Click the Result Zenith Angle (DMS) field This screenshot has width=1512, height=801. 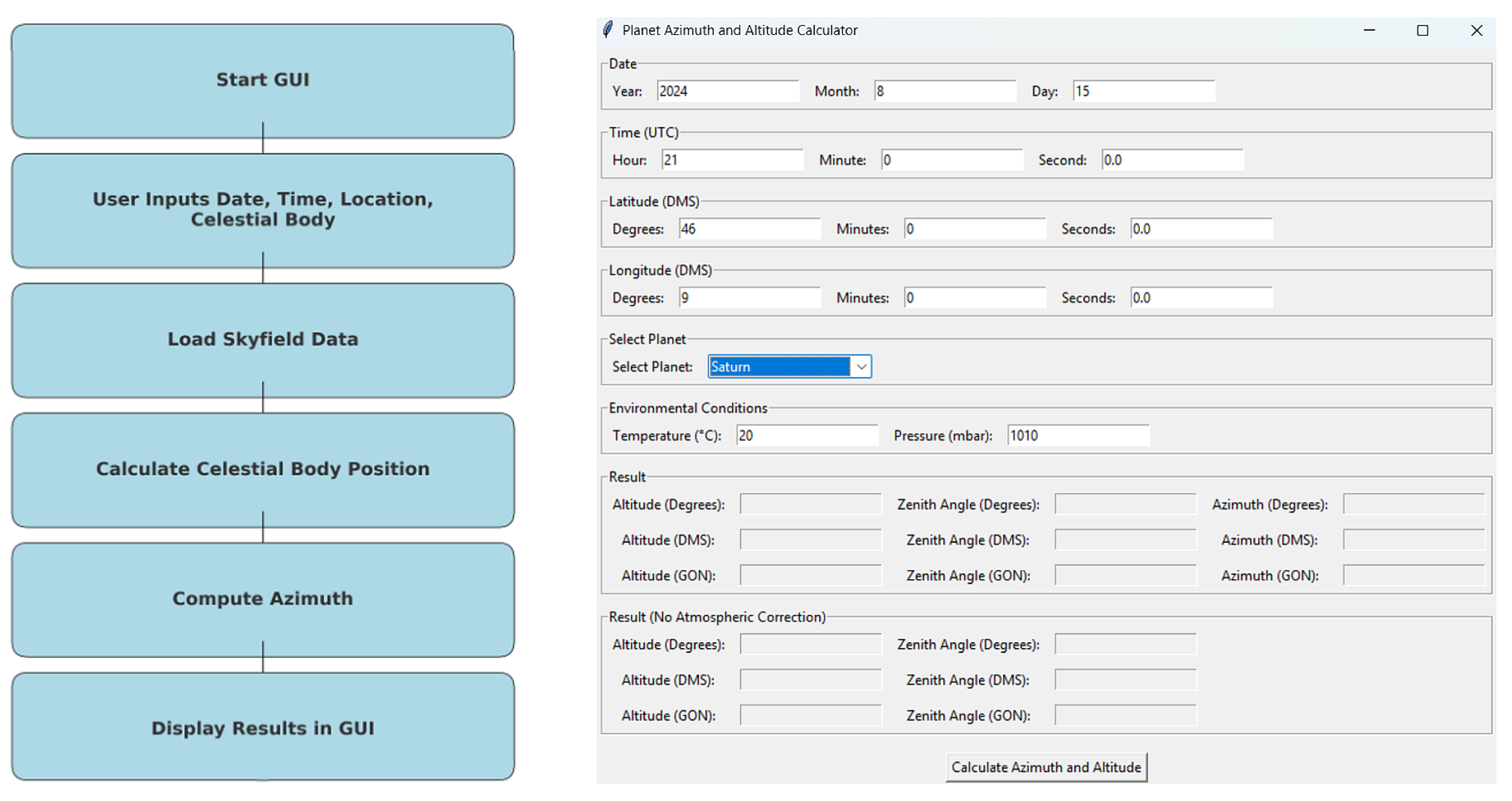[x=1125, y=540]
